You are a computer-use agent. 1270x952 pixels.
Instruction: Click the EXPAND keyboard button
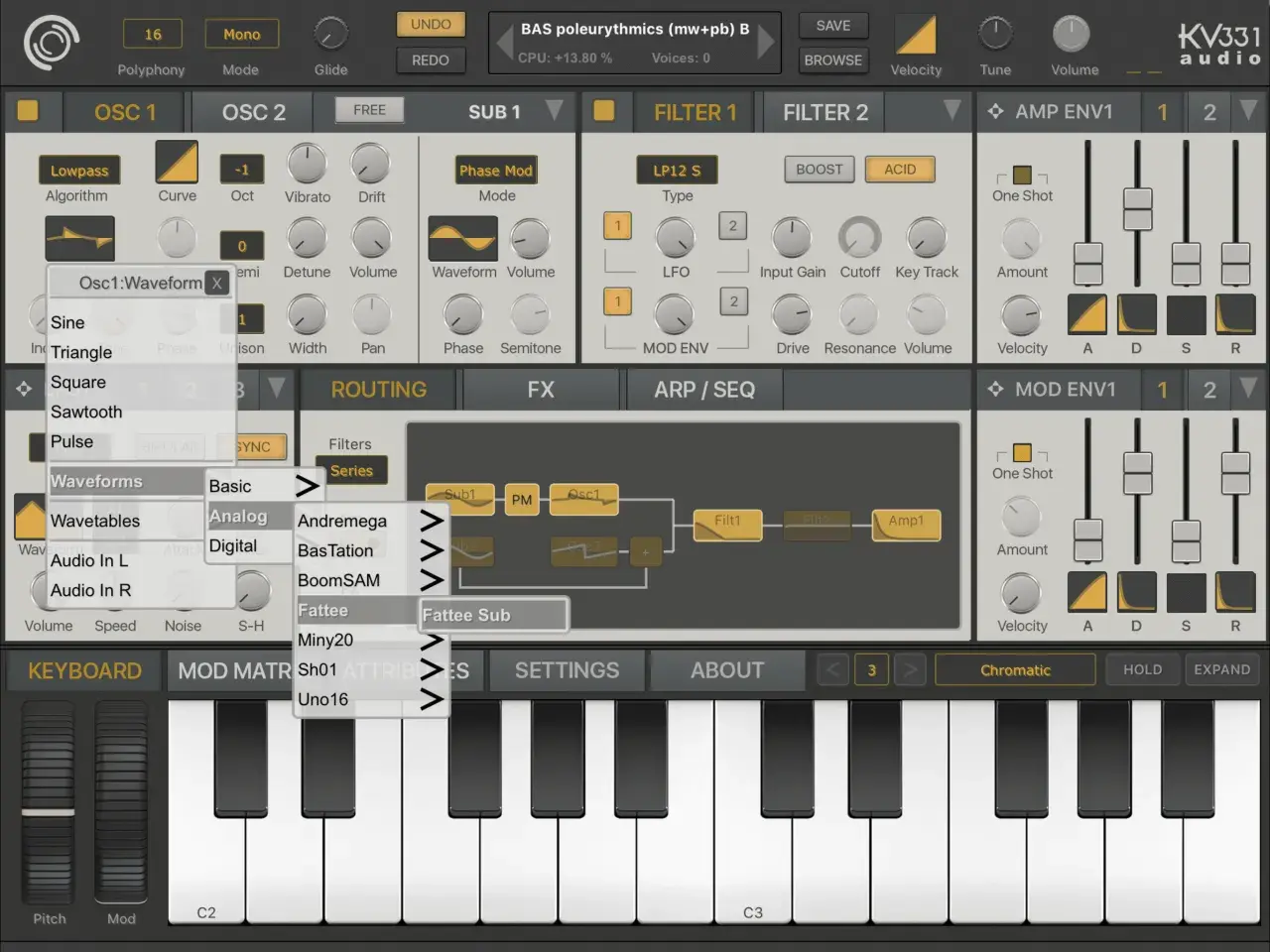click(x=1222, y=669)
